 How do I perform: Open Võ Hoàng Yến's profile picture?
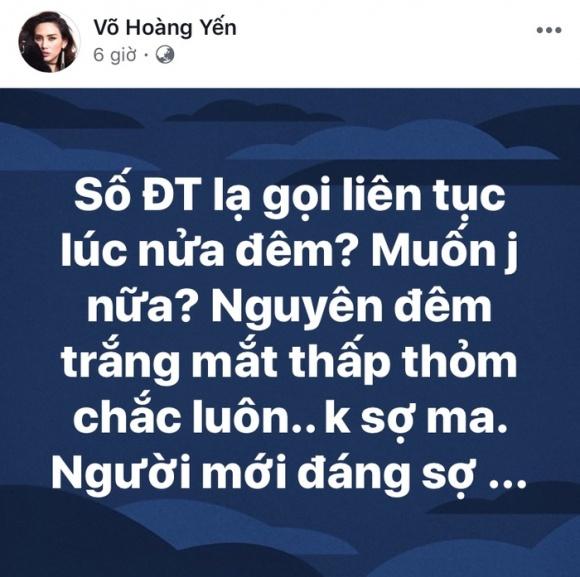pyautogui.click(x=49, y=41)
